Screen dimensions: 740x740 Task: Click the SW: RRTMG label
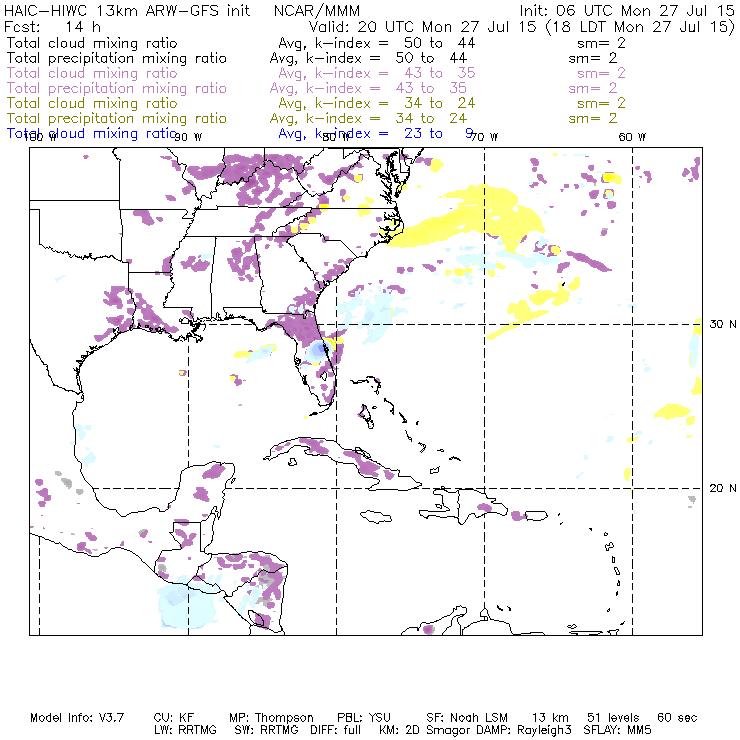[x=266, y=730]
